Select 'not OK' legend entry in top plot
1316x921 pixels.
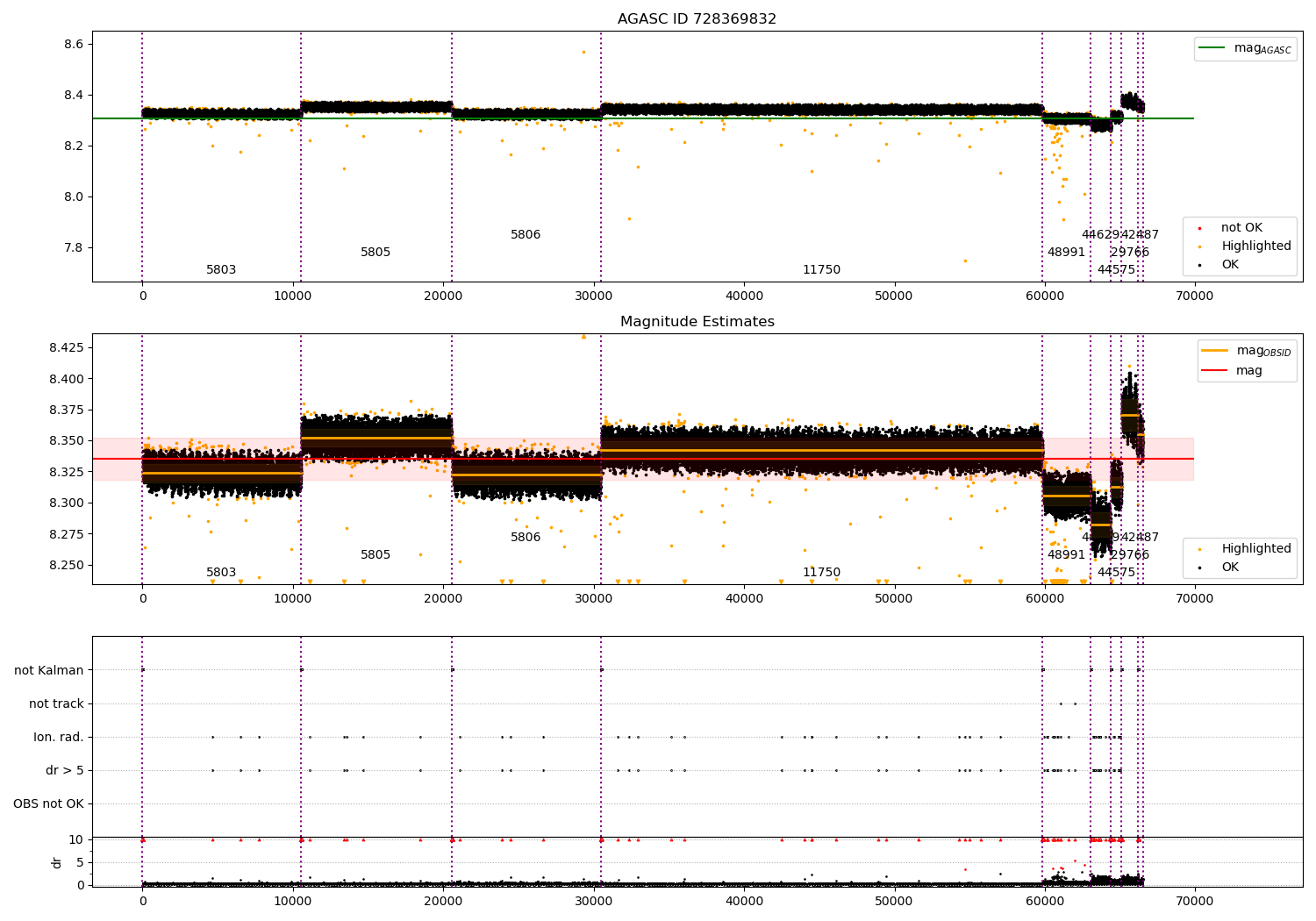pos(1241,228)
